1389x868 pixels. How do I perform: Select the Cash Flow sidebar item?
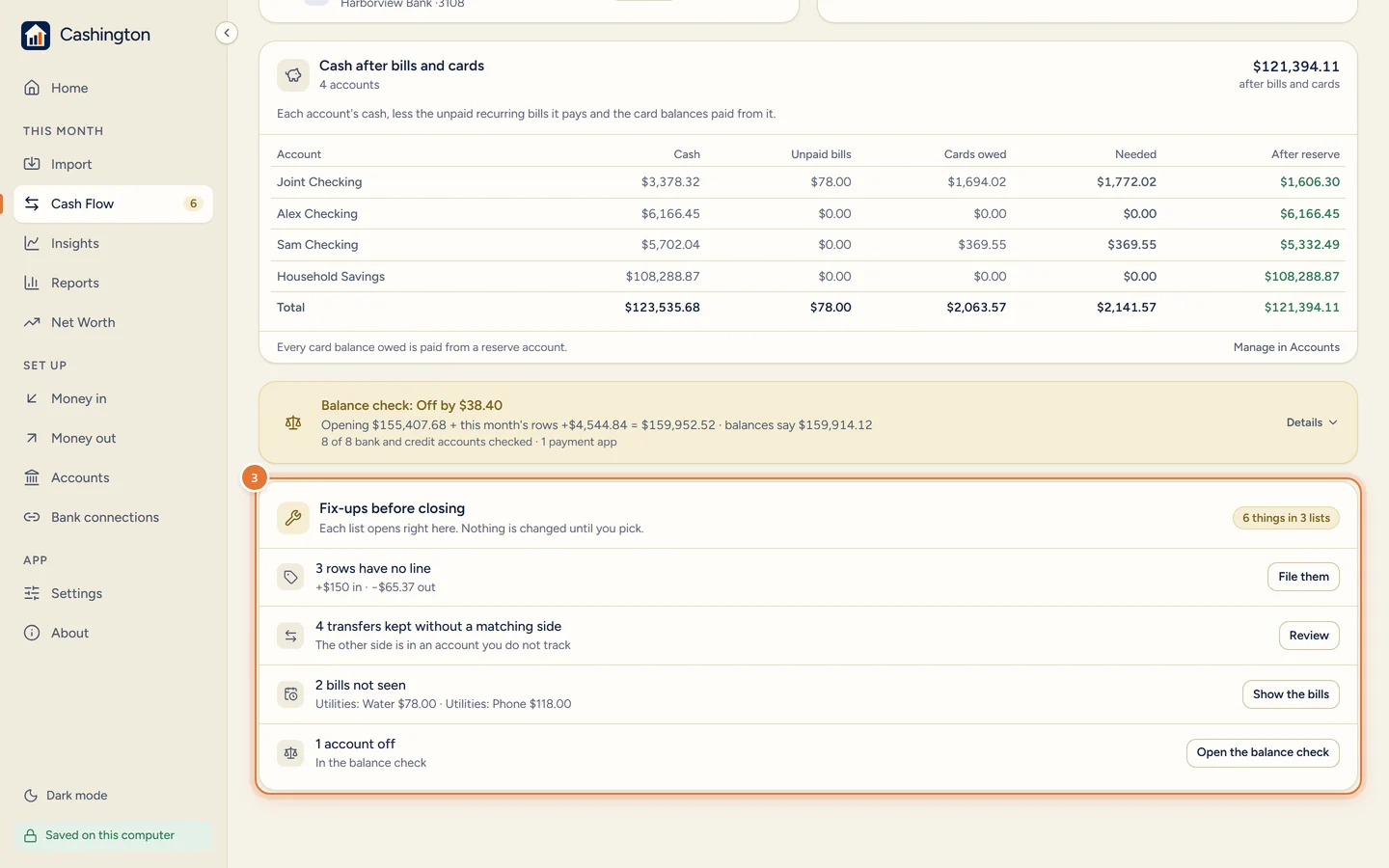[x=113, y=203]
